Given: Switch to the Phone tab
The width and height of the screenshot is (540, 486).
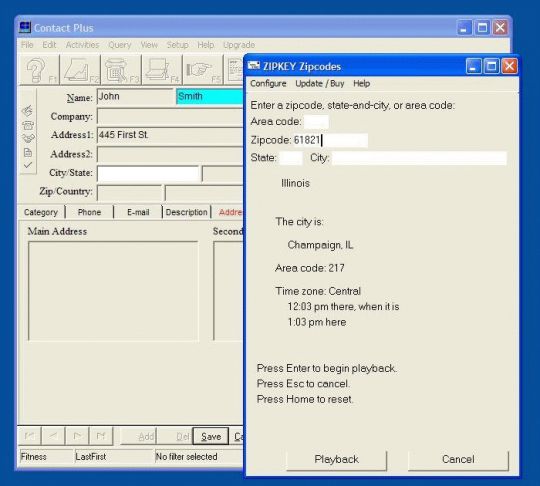Looking at the screenshot, I should (89, 212).
